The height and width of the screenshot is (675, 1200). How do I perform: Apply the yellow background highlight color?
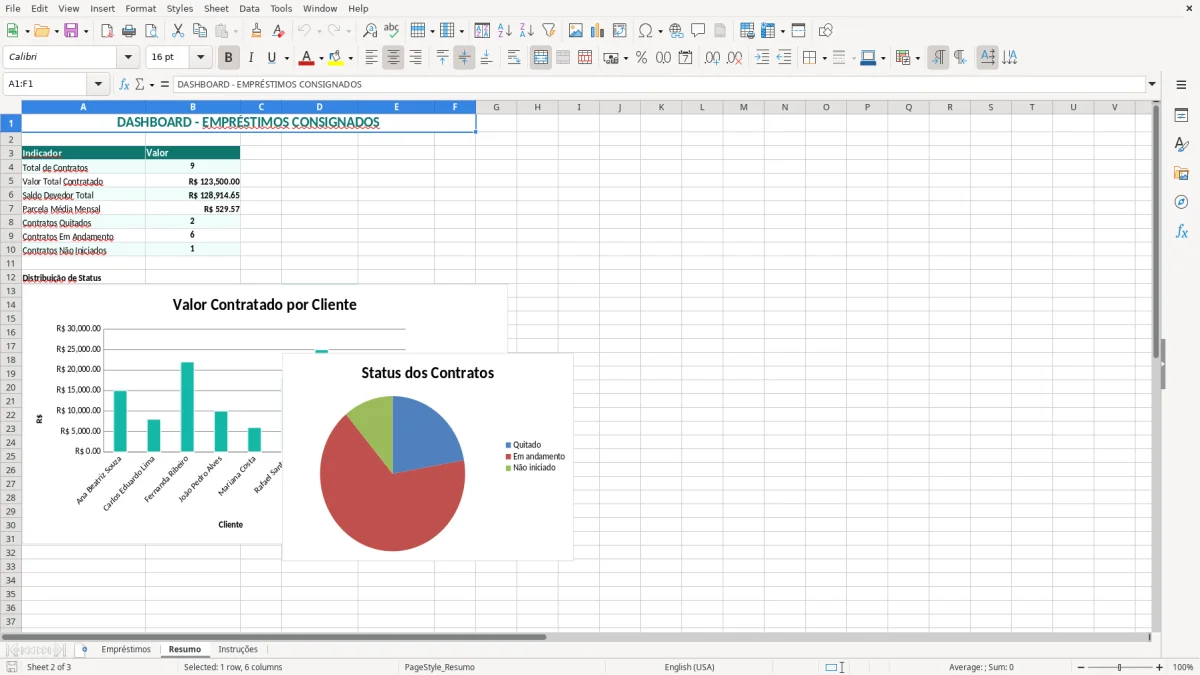tap(337, 58)
